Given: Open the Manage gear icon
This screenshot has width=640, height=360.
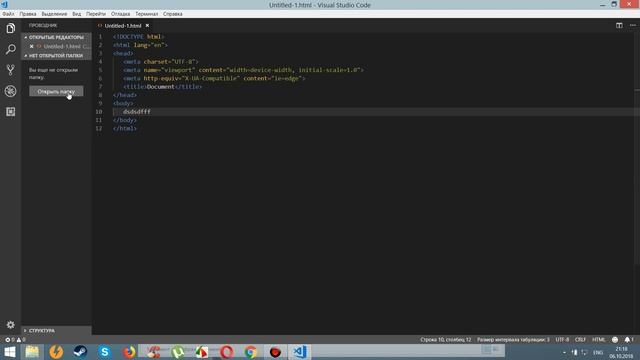Looking at the screenshot, I should click(x=11, y=325).
